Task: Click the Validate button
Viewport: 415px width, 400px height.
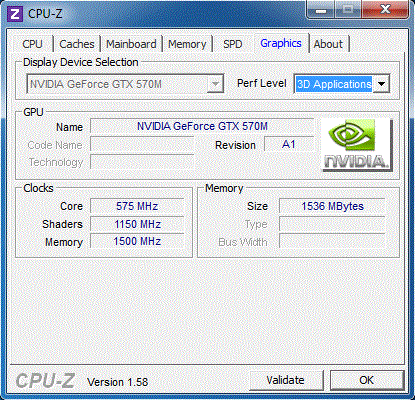Action: point(286,380)
